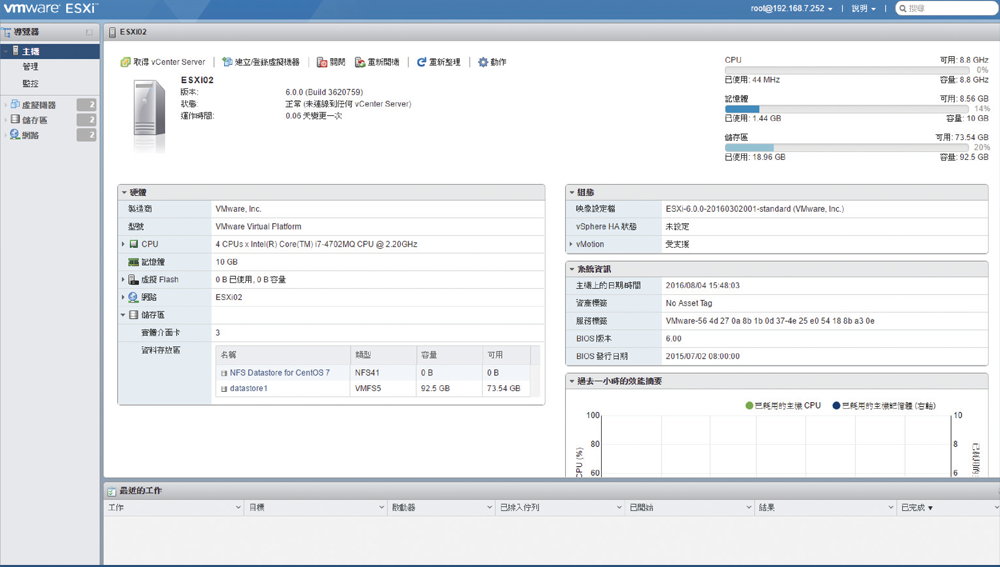Viewport: 1000px width, 567px height.
Task: Click the memory icon in Hardware
Action: 133,262
